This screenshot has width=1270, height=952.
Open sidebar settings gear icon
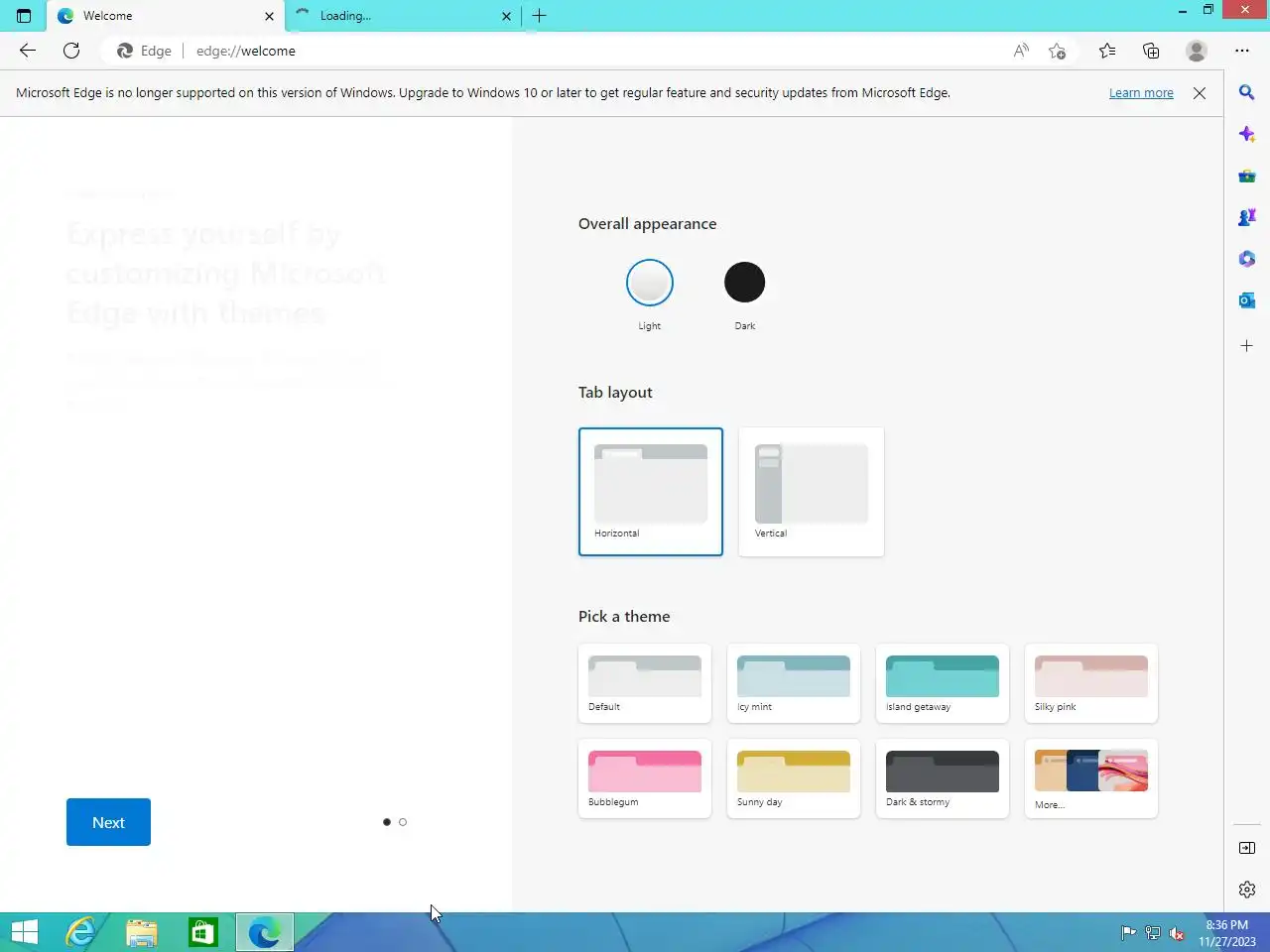click(1247, 890)
